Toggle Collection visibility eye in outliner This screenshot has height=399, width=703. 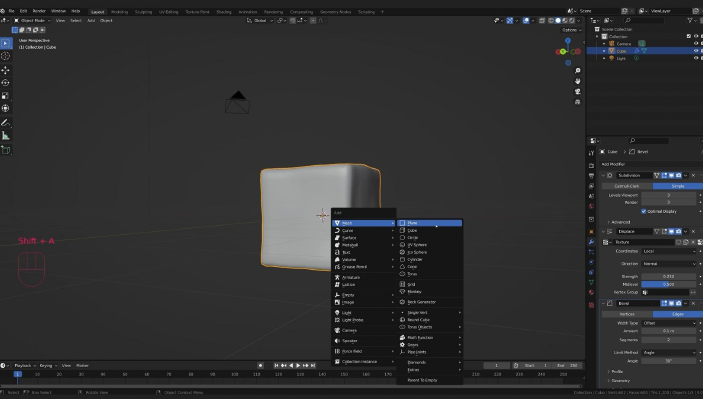click(x=696, y=36)
